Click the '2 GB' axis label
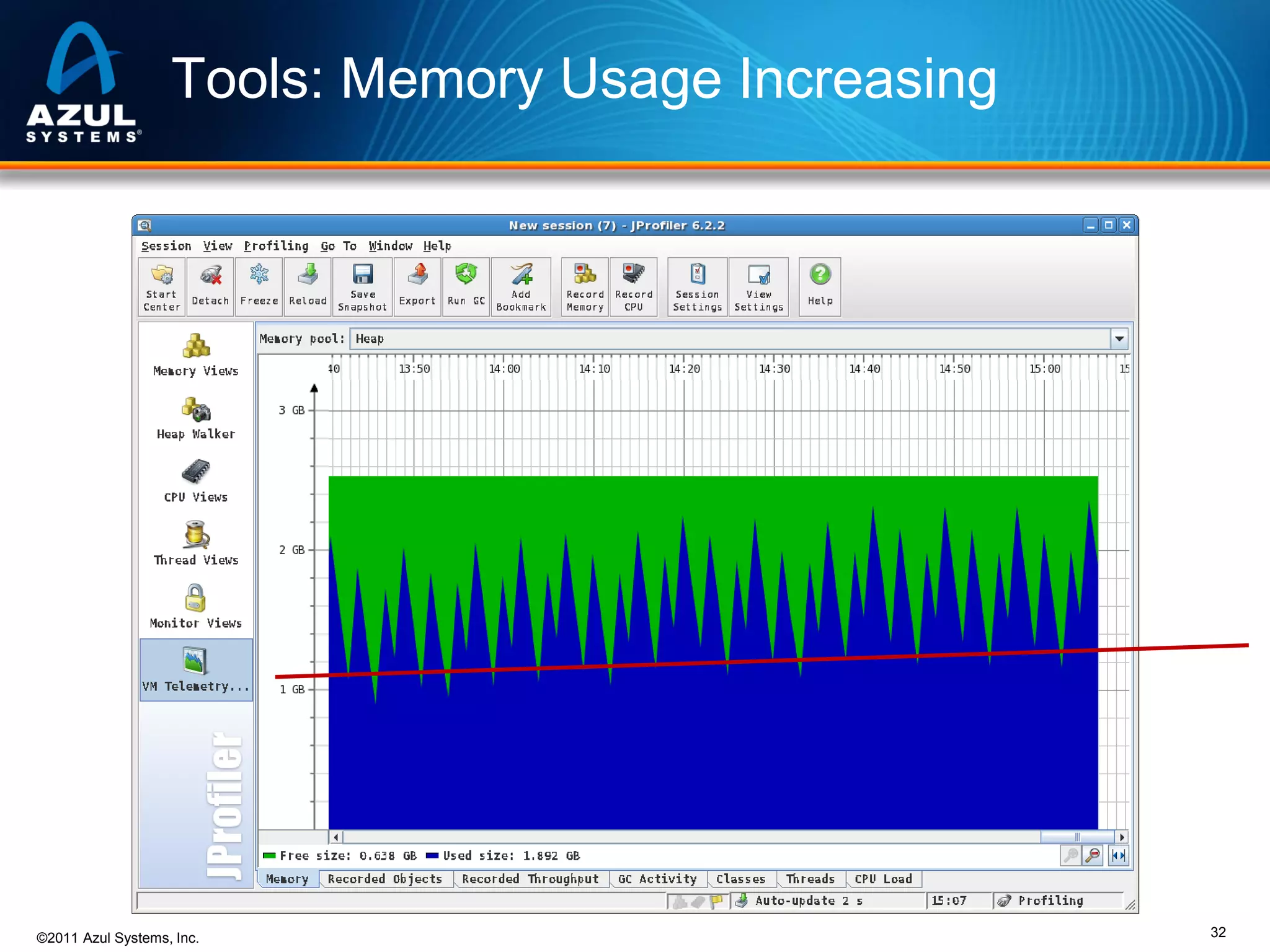 291,550
